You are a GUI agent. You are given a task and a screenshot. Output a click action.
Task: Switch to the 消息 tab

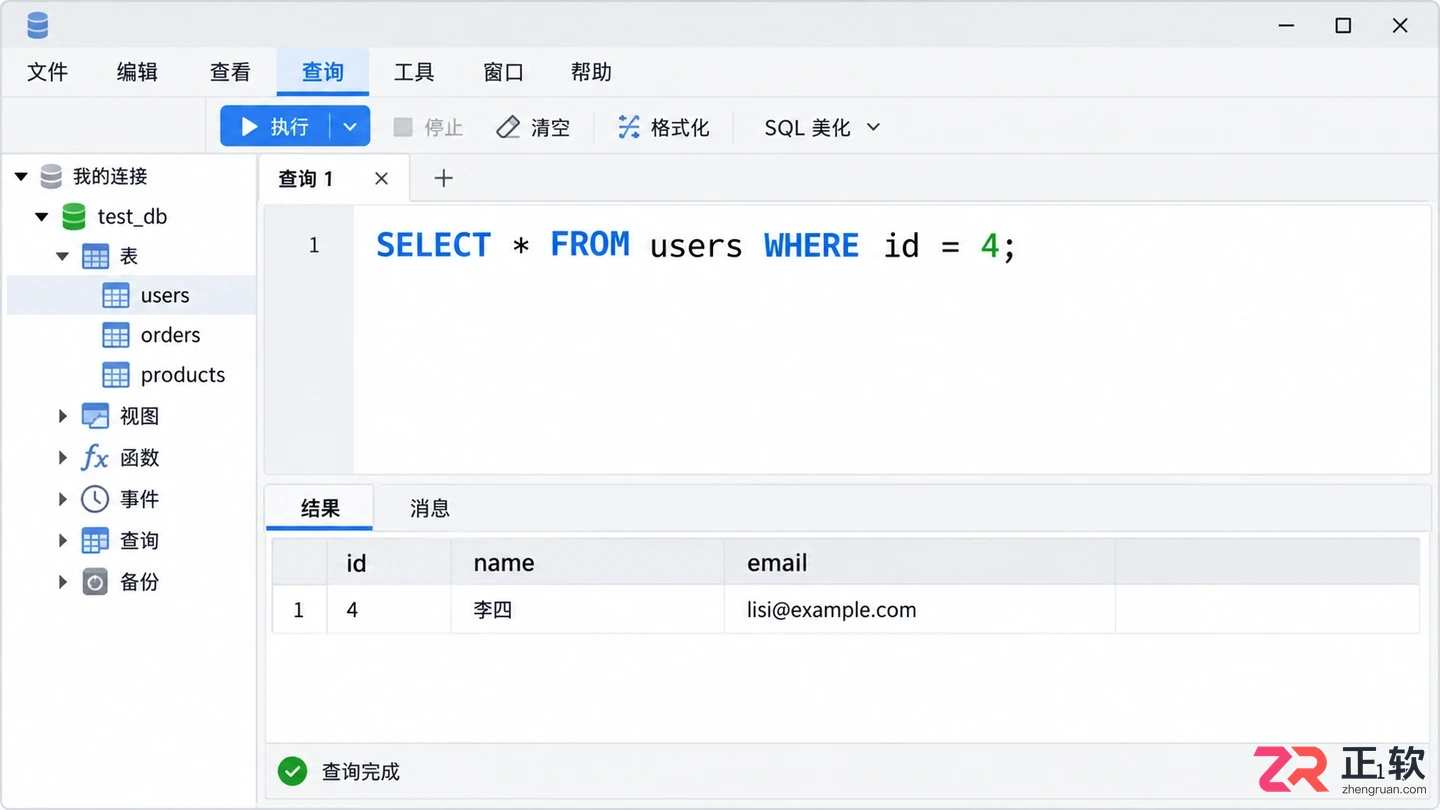430,508
